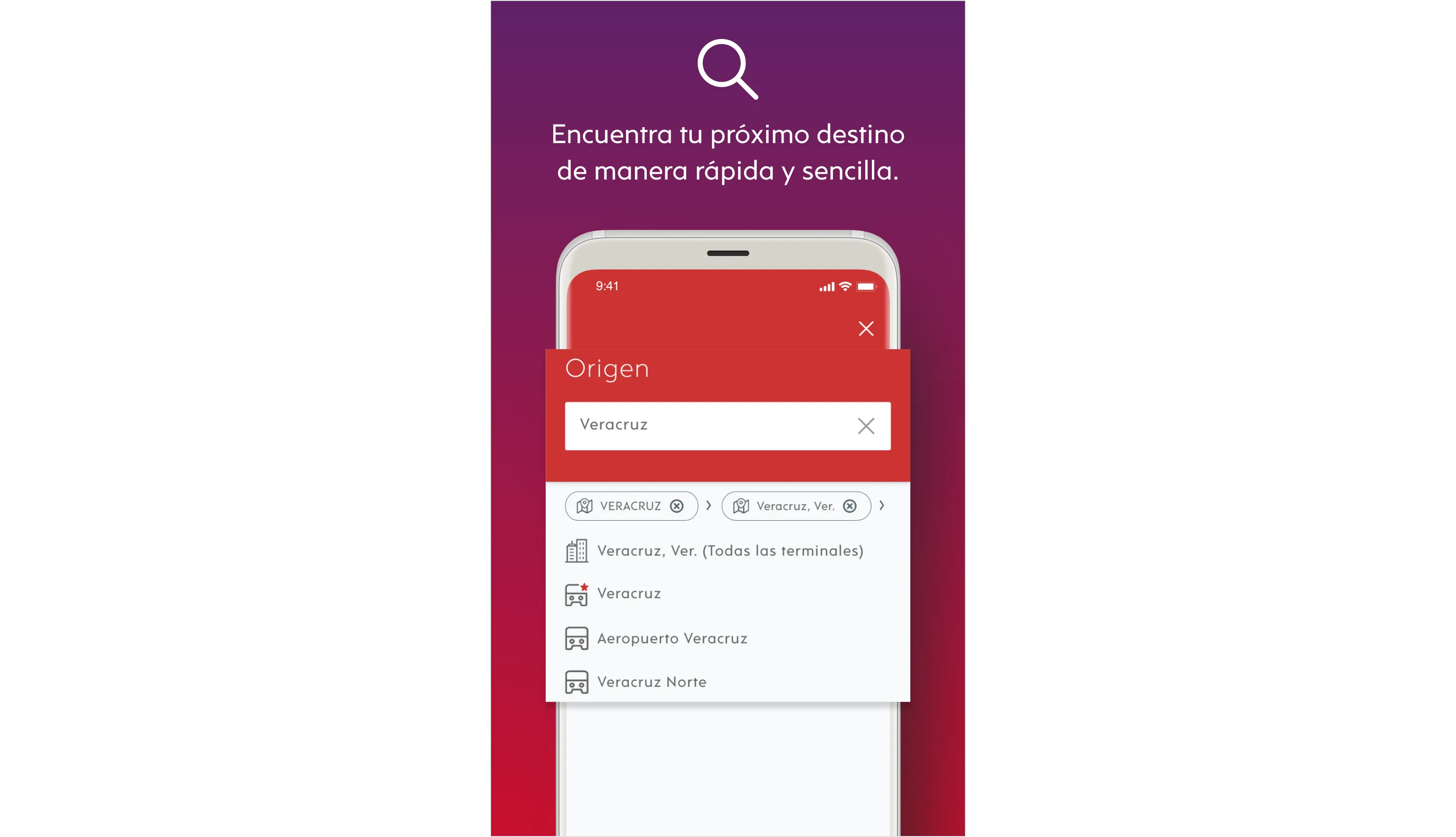The image size is (1456, 837).
Task: Click the bus station icon next to Veracruz
Action: tap(577, 593)
